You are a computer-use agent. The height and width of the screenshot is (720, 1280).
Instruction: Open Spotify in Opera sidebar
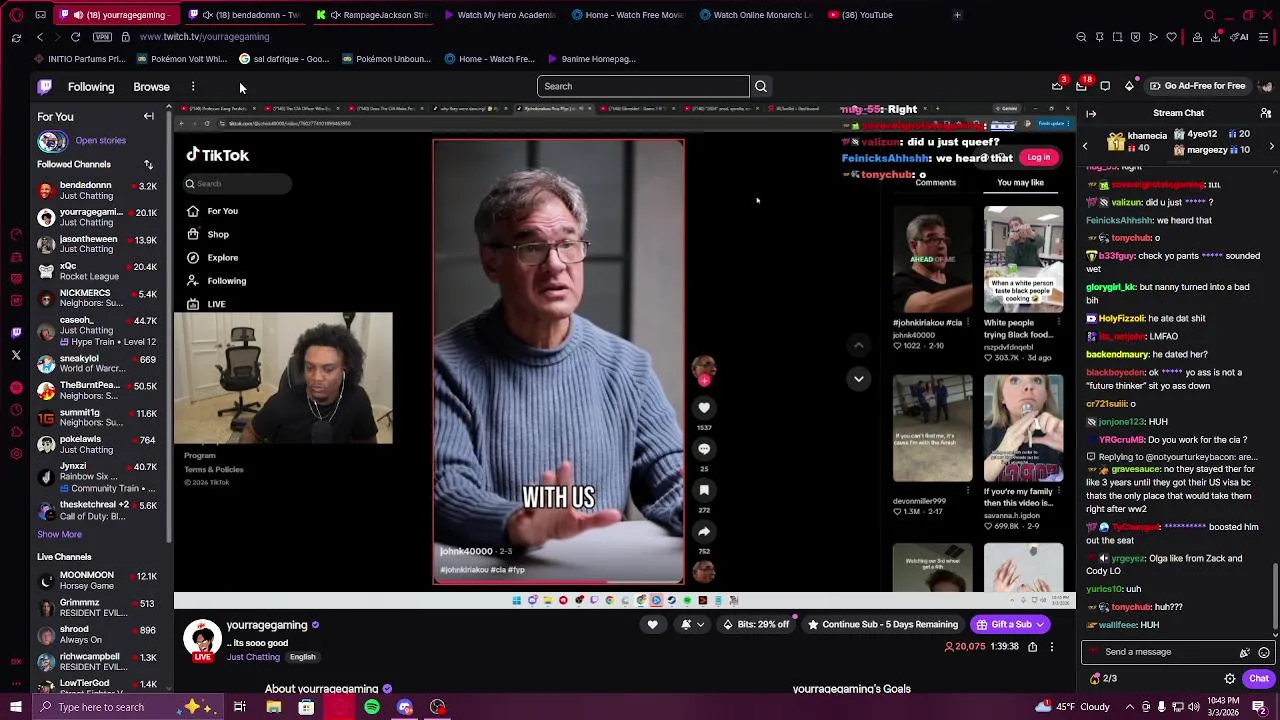[16, 387]
